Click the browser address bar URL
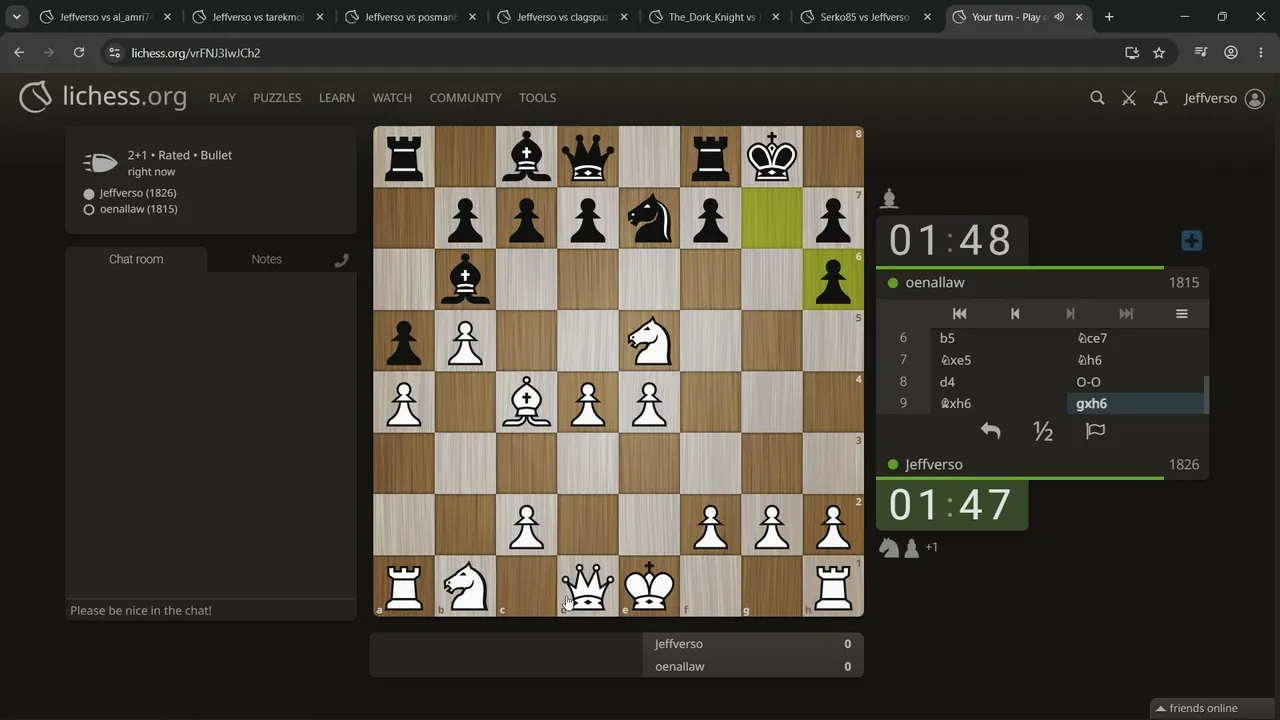Screen dimensions: 1280x720 click(x=196, y=53)
